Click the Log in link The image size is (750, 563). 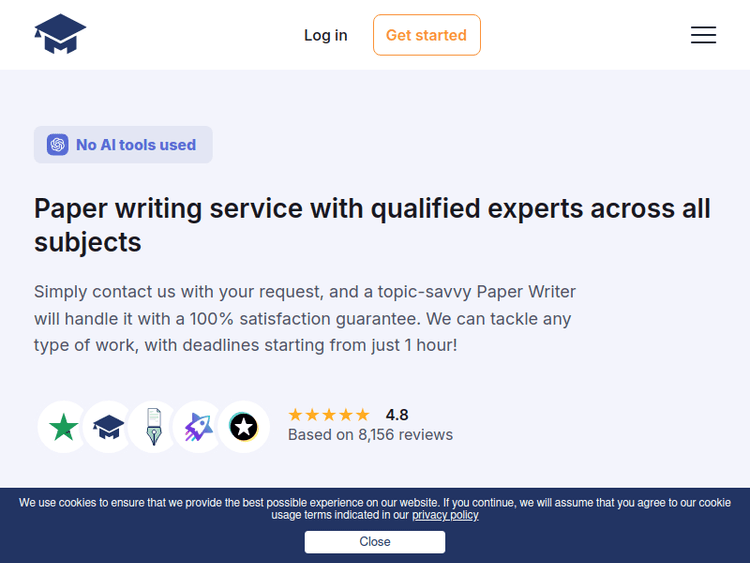[x=325, y=35]
